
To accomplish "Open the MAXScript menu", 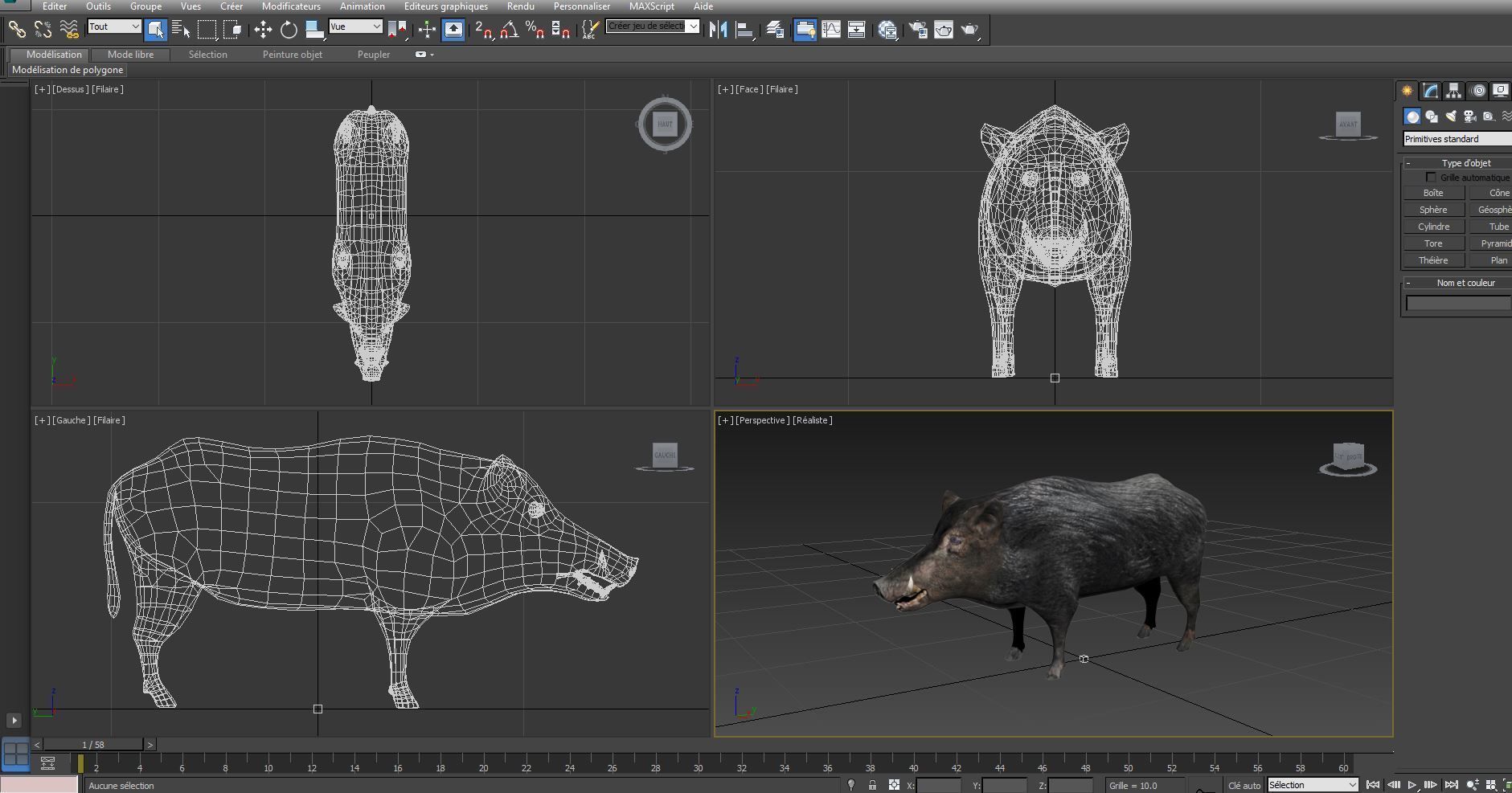I will click(651, 6).
